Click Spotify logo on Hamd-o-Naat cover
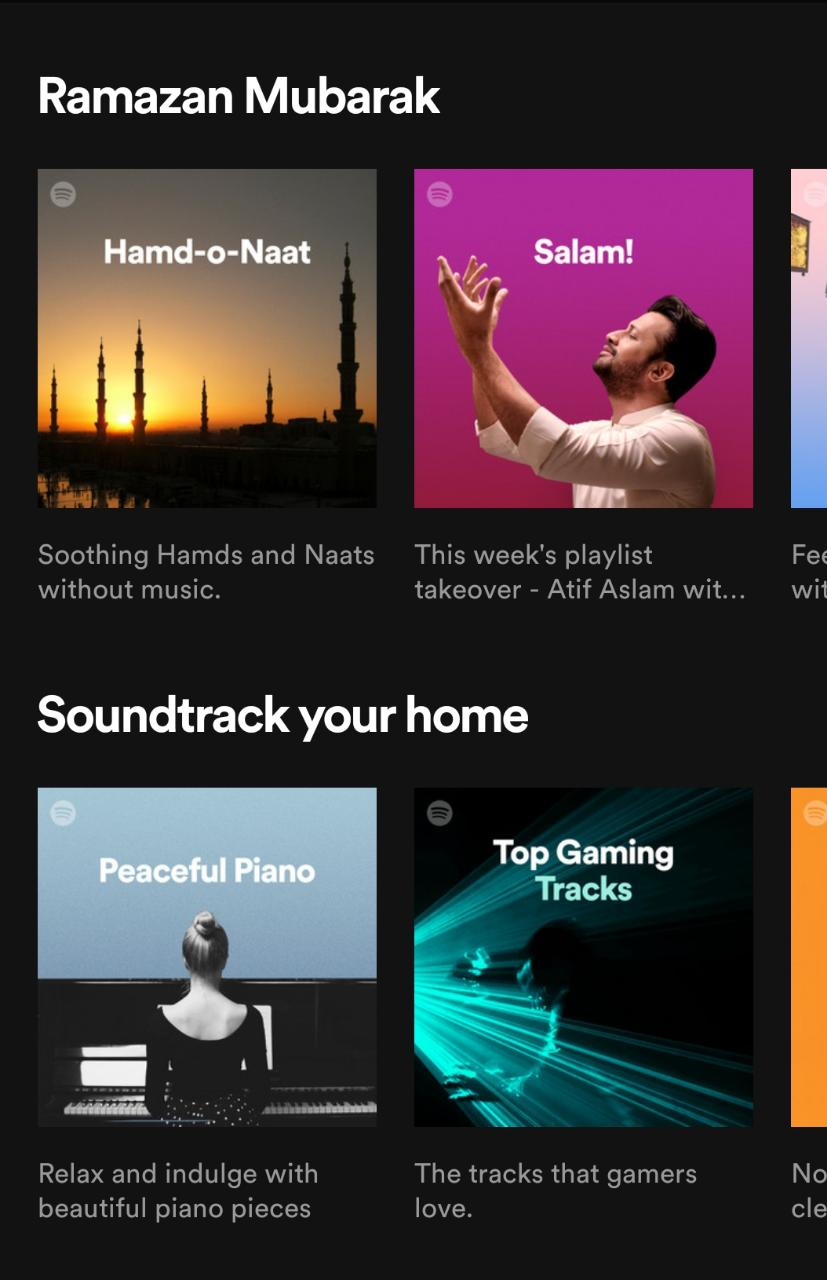Screen dimensions: 827x1280 (63, 194)
